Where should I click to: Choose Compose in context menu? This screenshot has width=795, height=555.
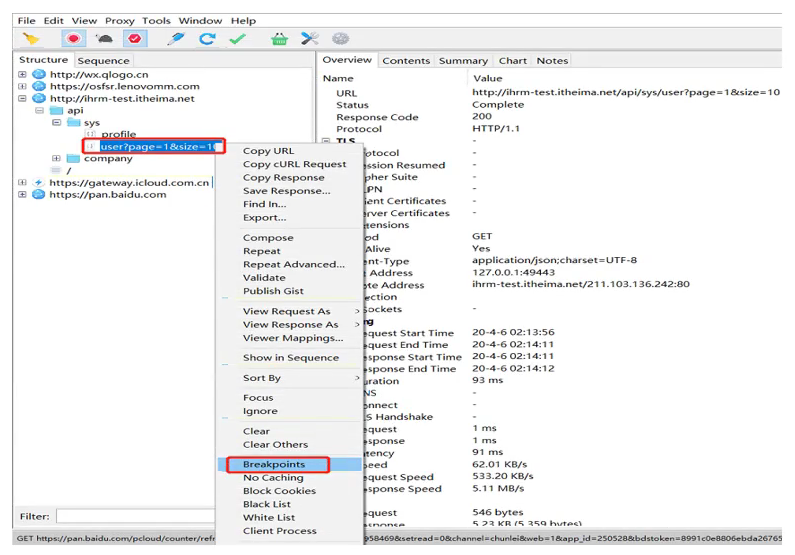(x=268, y=238)
